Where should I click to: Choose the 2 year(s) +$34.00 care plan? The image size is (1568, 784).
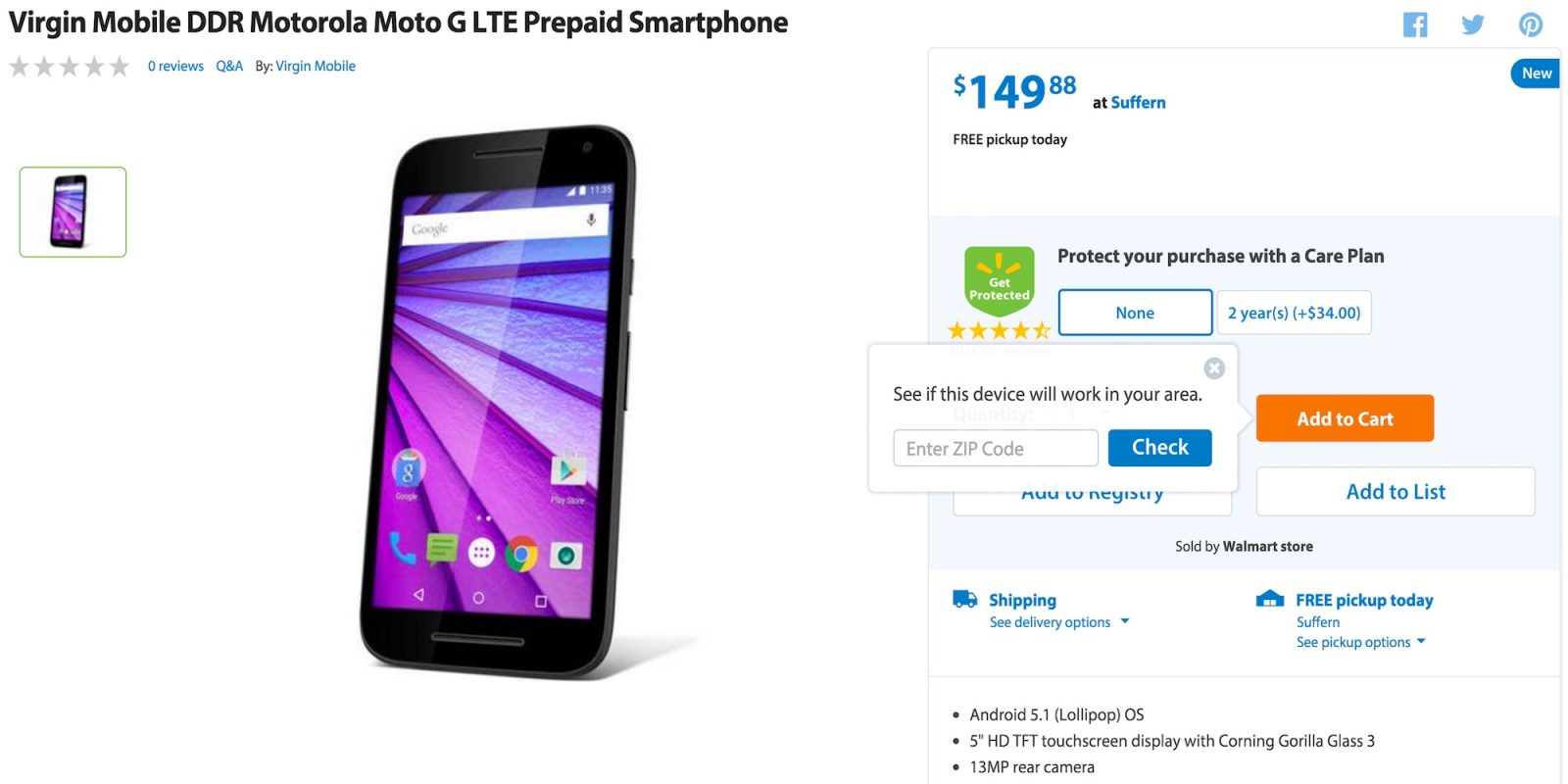click(x=1294, y=313)
